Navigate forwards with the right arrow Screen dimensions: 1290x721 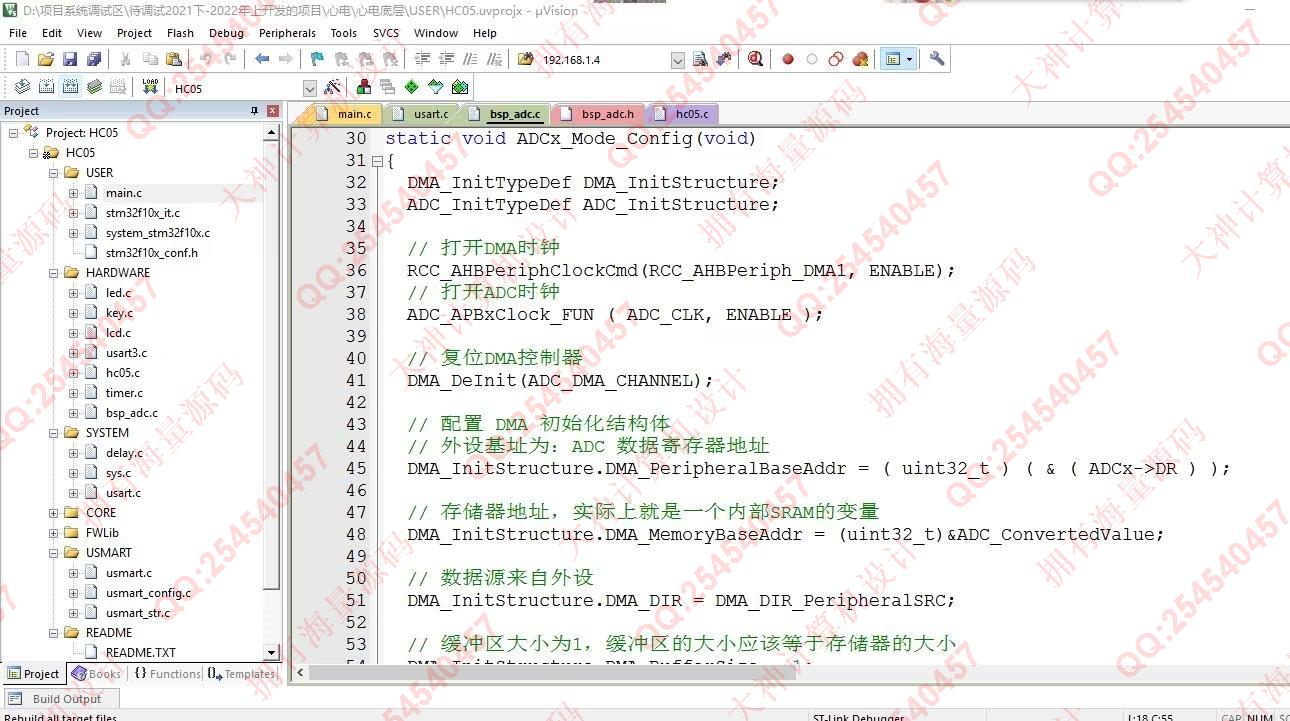point(285,59)
